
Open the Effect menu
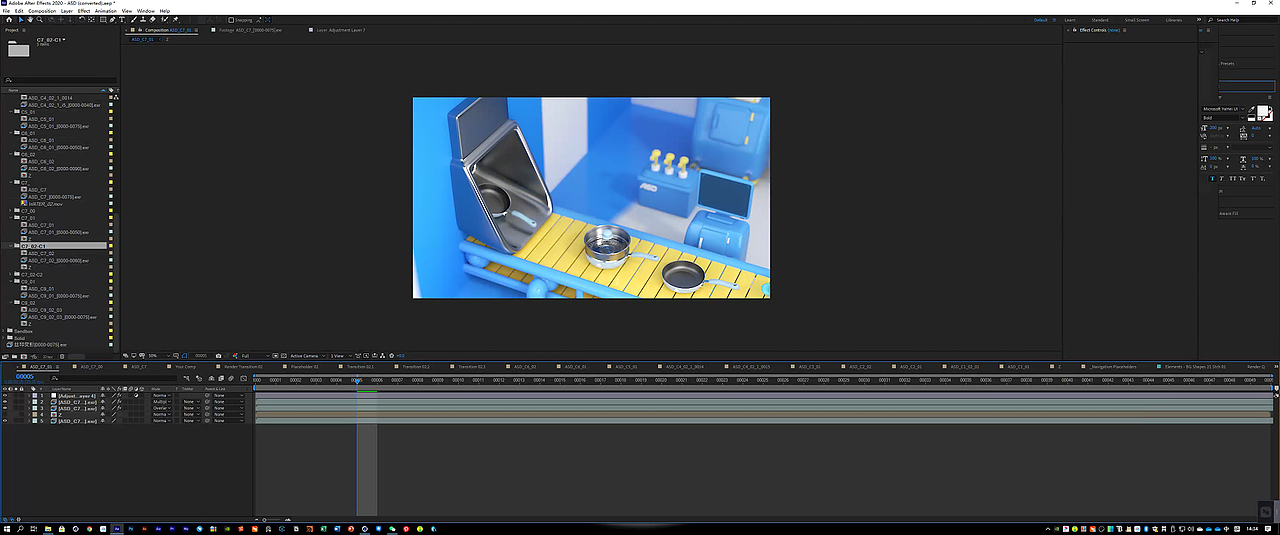pos(84,11)
